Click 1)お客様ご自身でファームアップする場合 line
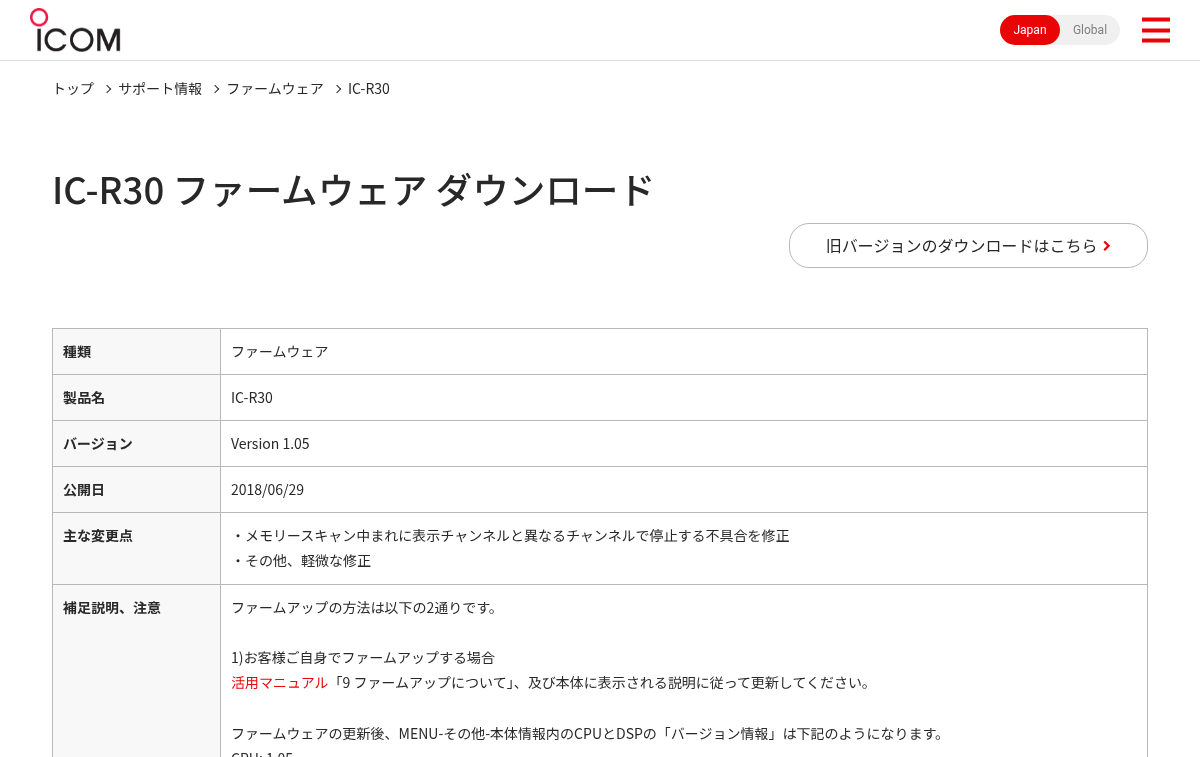Screen dimensions: 1200x757 pos(363,657)
